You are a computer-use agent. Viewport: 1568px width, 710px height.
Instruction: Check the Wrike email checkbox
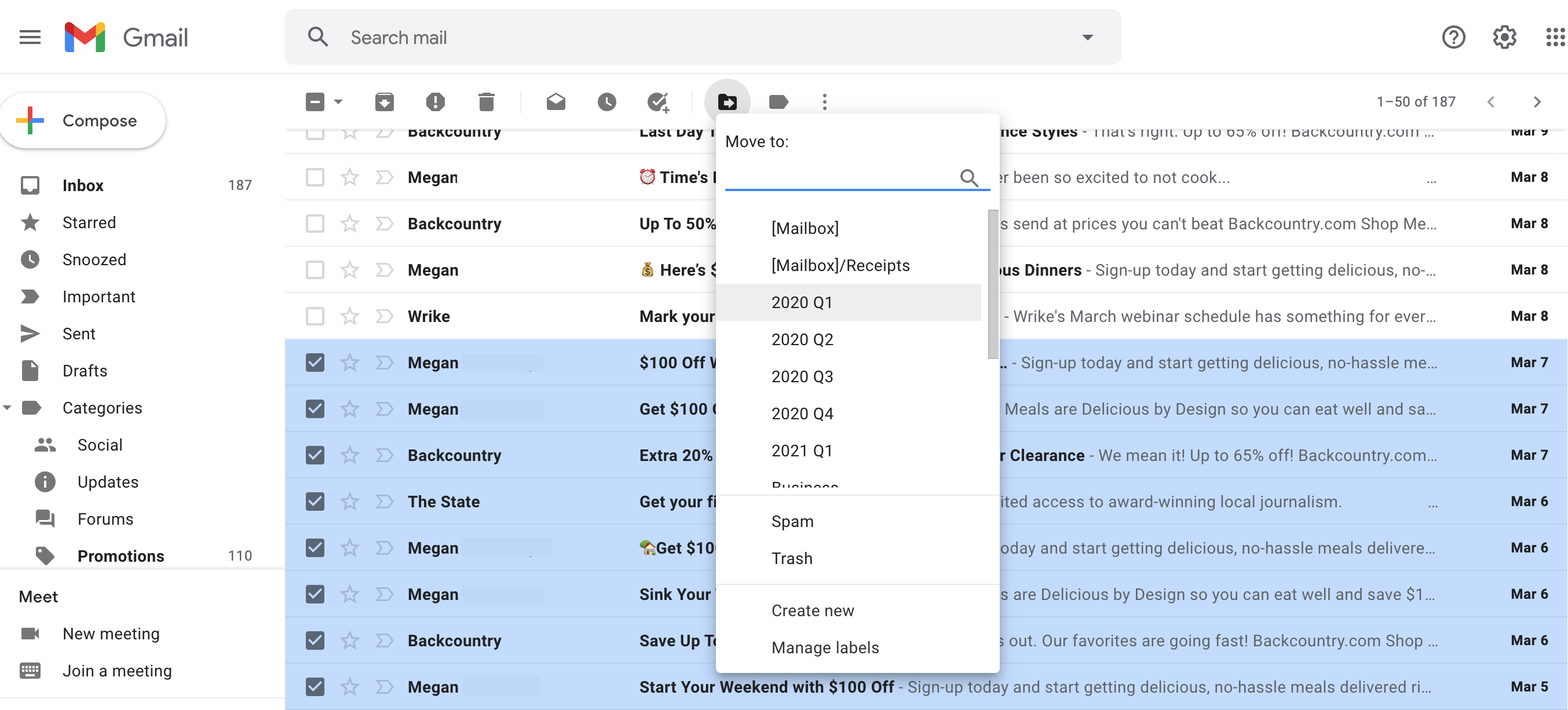click(315, 316)
